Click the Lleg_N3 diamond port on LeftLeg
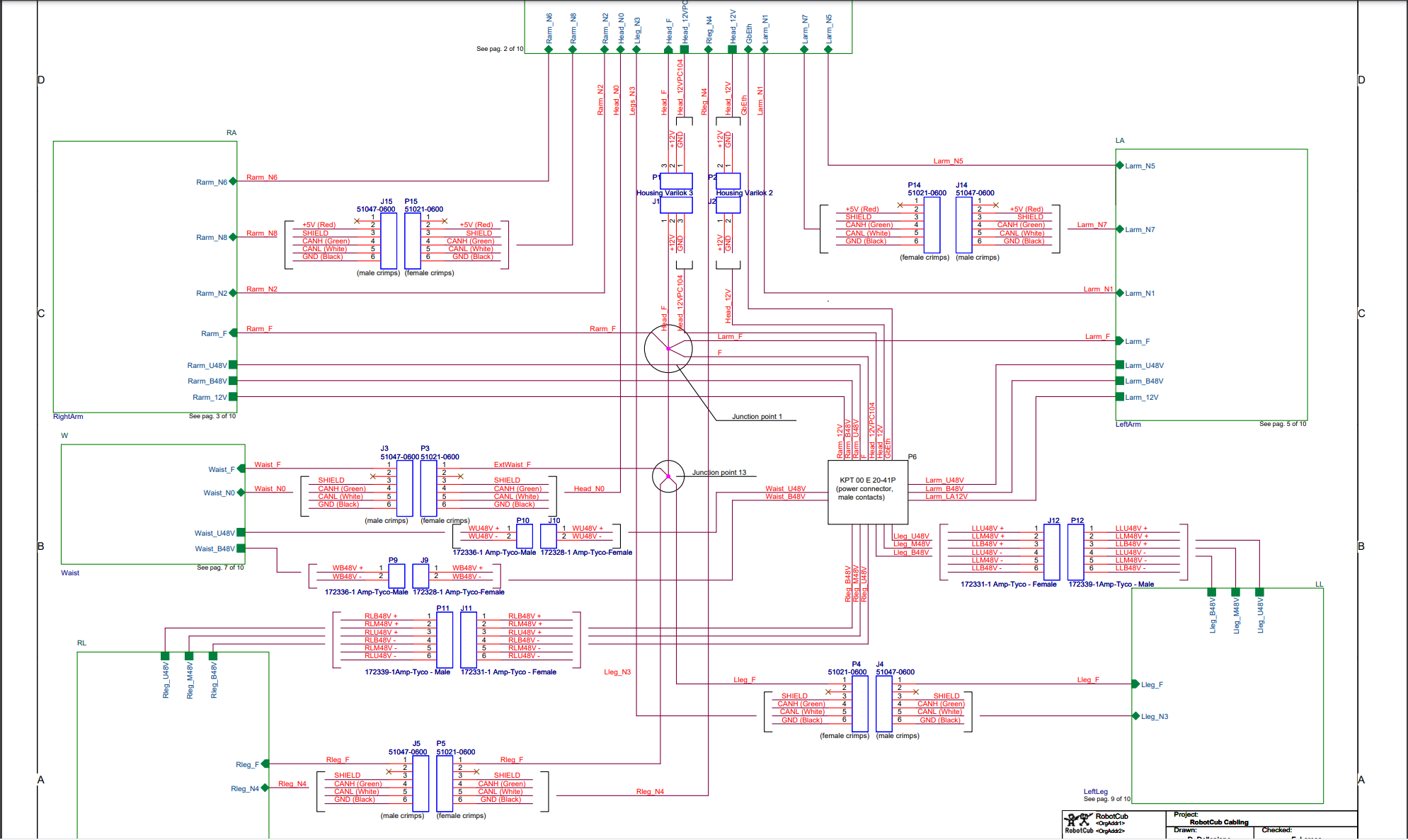Viewport: 1408px width, 840px height. coord(1136,716)
